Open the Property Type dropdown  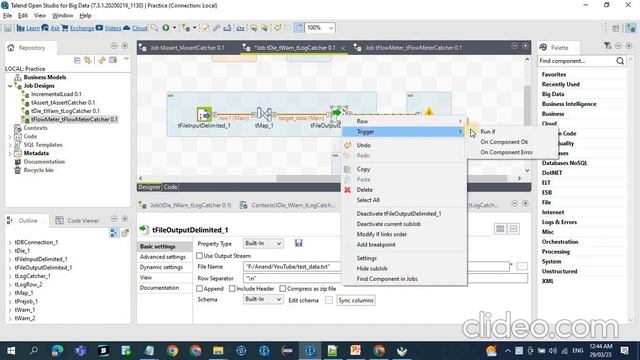click(263, 243)
